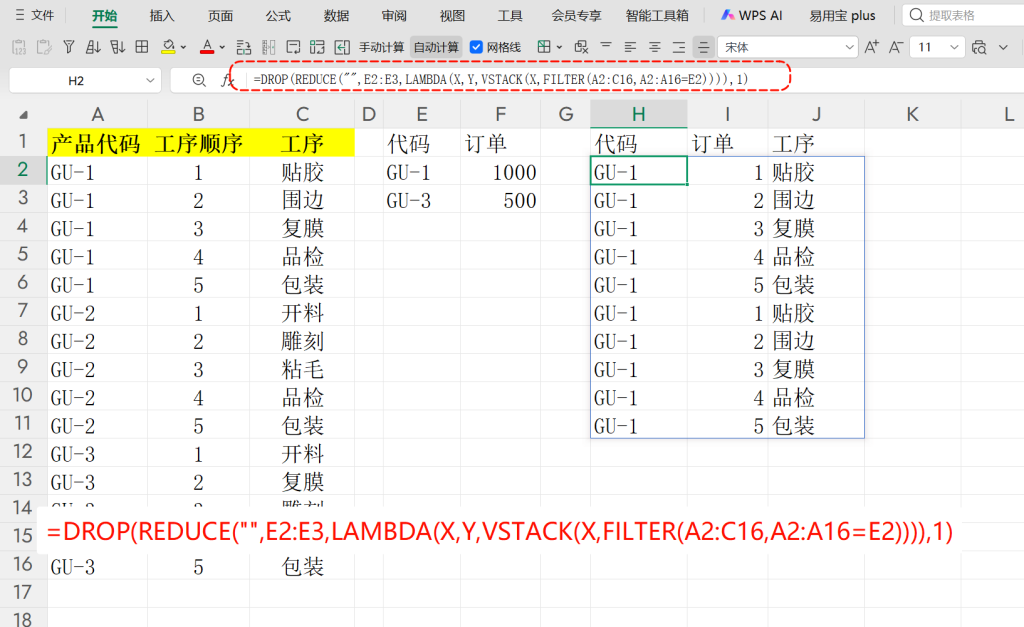Click the select-all corner triangle

(x=24, y=114)
